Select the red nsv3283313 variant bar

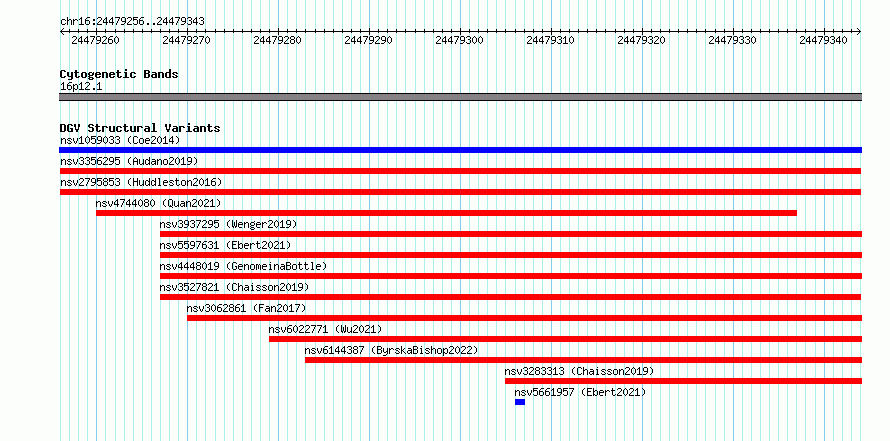point(683,381)
